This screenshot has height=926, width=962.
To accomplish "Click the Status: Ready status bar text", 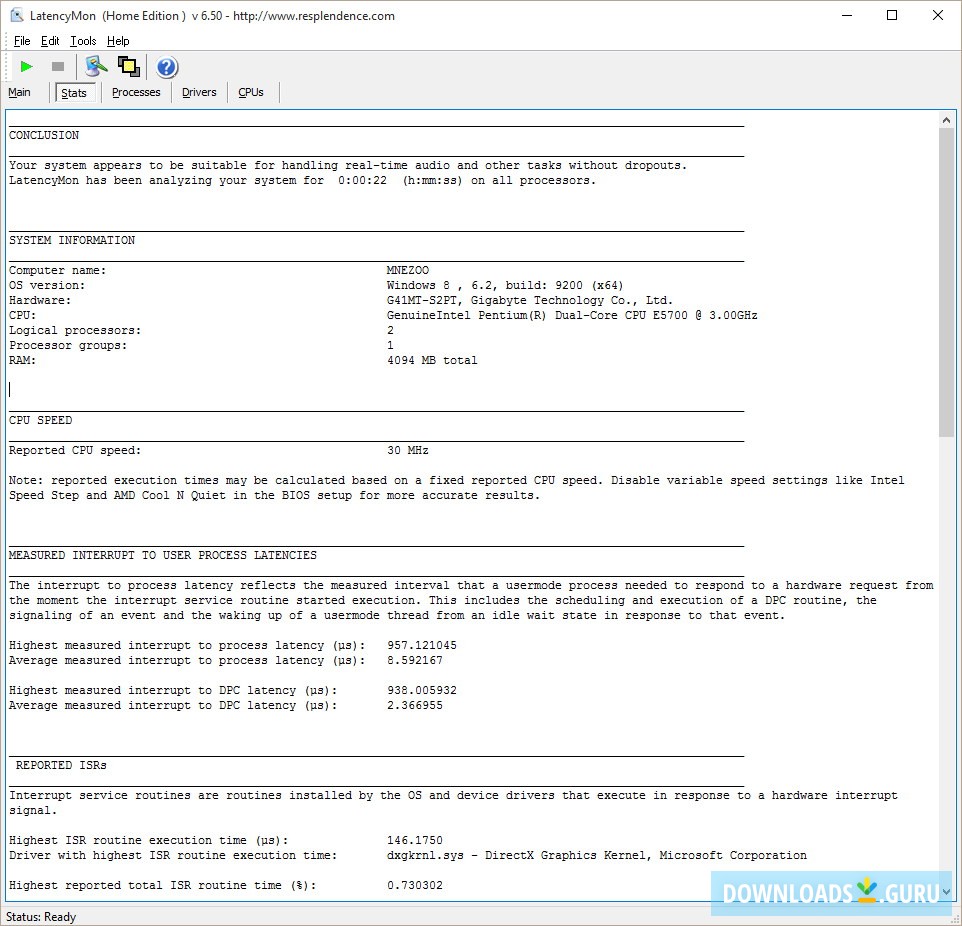I will point(40,917).
